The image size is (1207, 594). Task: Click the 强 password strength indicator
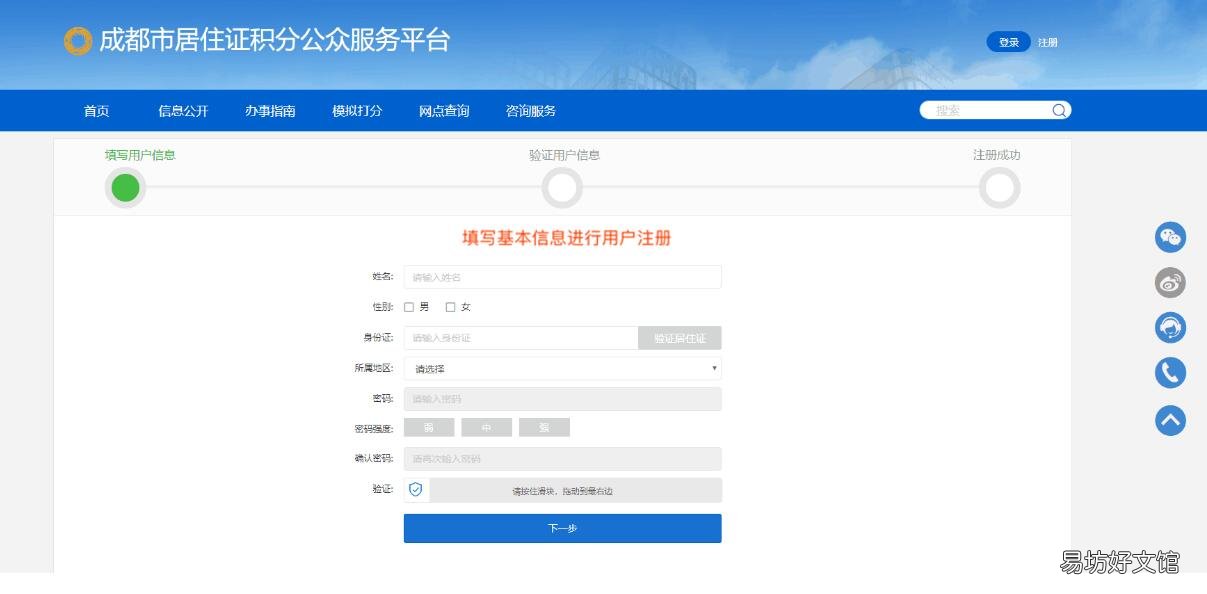pyautogui.click(x=545, y=427)
